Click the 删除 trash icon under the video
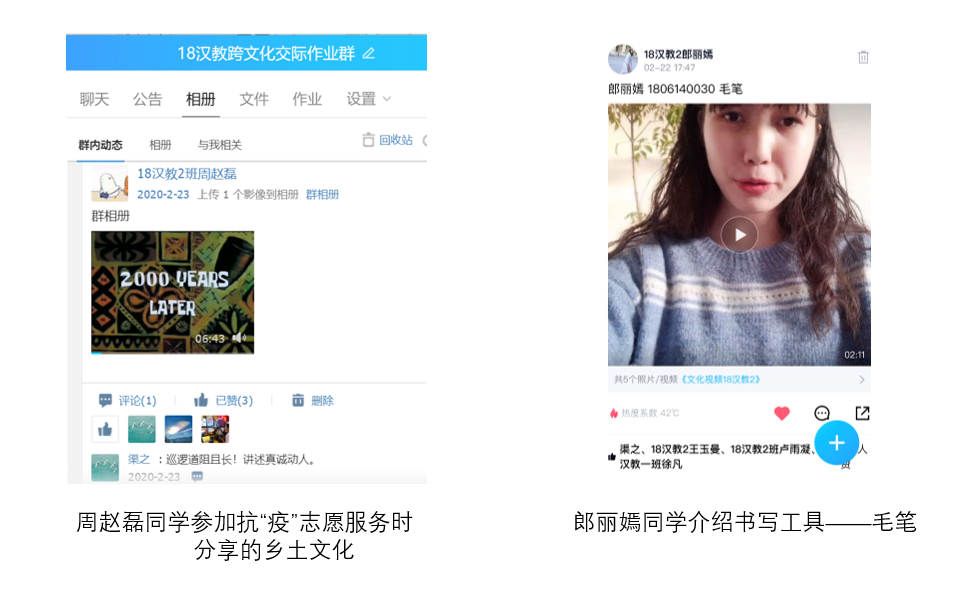This screenshot has width=962, height=603. [x=298, y=401]
